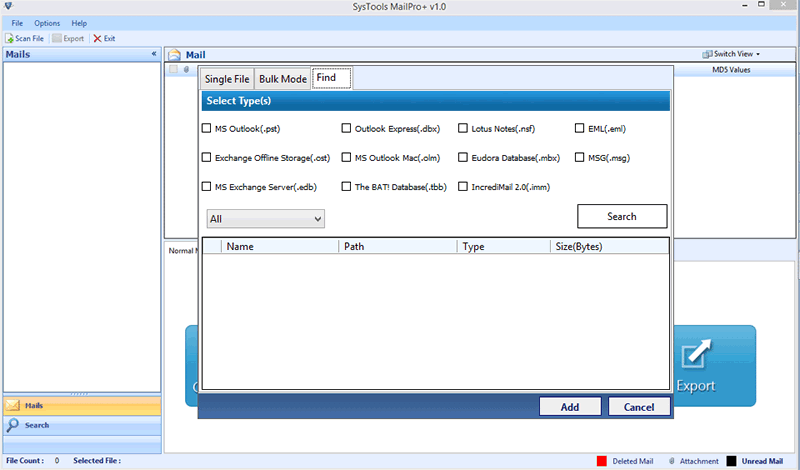Click the Attachment legend paperclip icon
800x470 pixels.
(672, 461)
